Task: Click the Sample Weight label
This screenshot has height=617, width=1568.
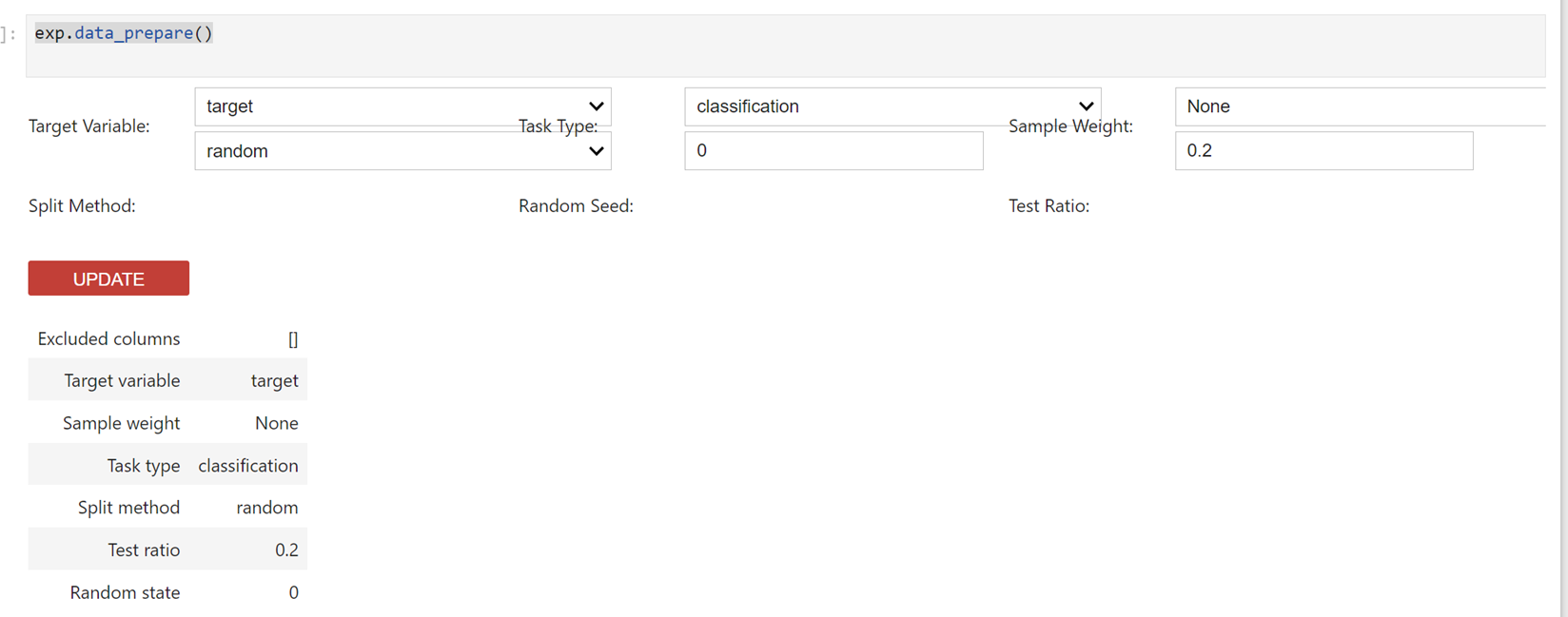Action: click(1070, 126)
